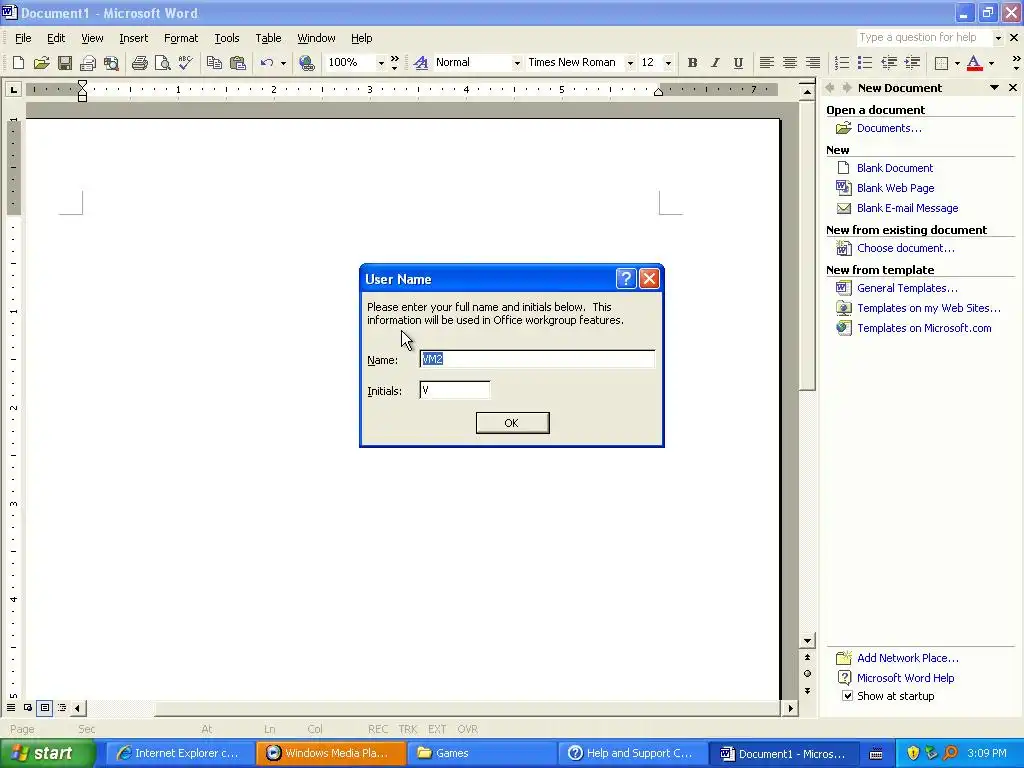
Task: Switch to Games folder taskbar button
Action: (x=482, y=753)
